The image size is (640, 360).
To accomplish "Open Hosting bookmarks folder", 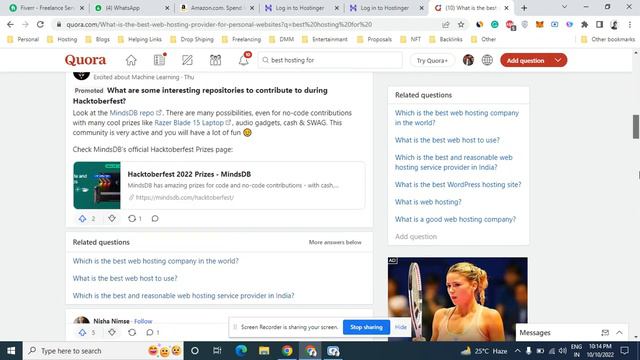I will click(x=62, y=40).
